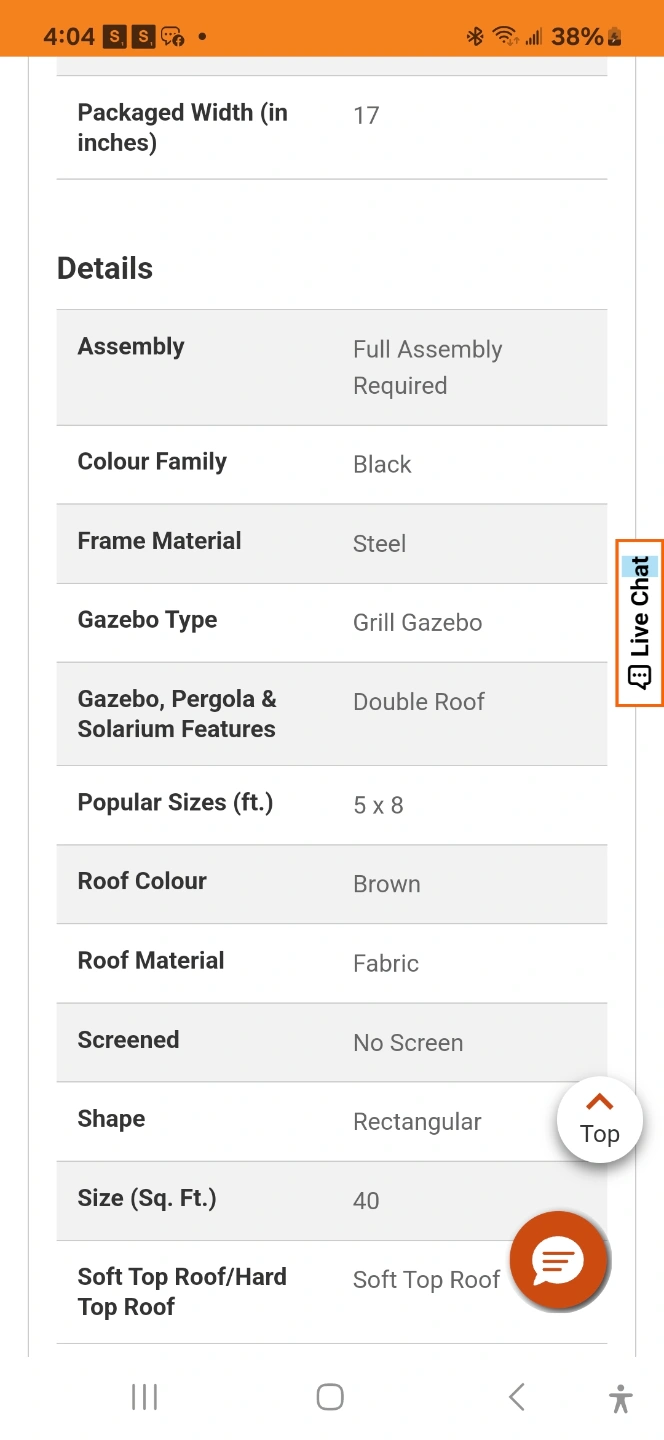Select the Popular Sizes 5 x 8 value
This screenshot has height=1440, width=664.
pyautogui.click(x=378, y=805)
